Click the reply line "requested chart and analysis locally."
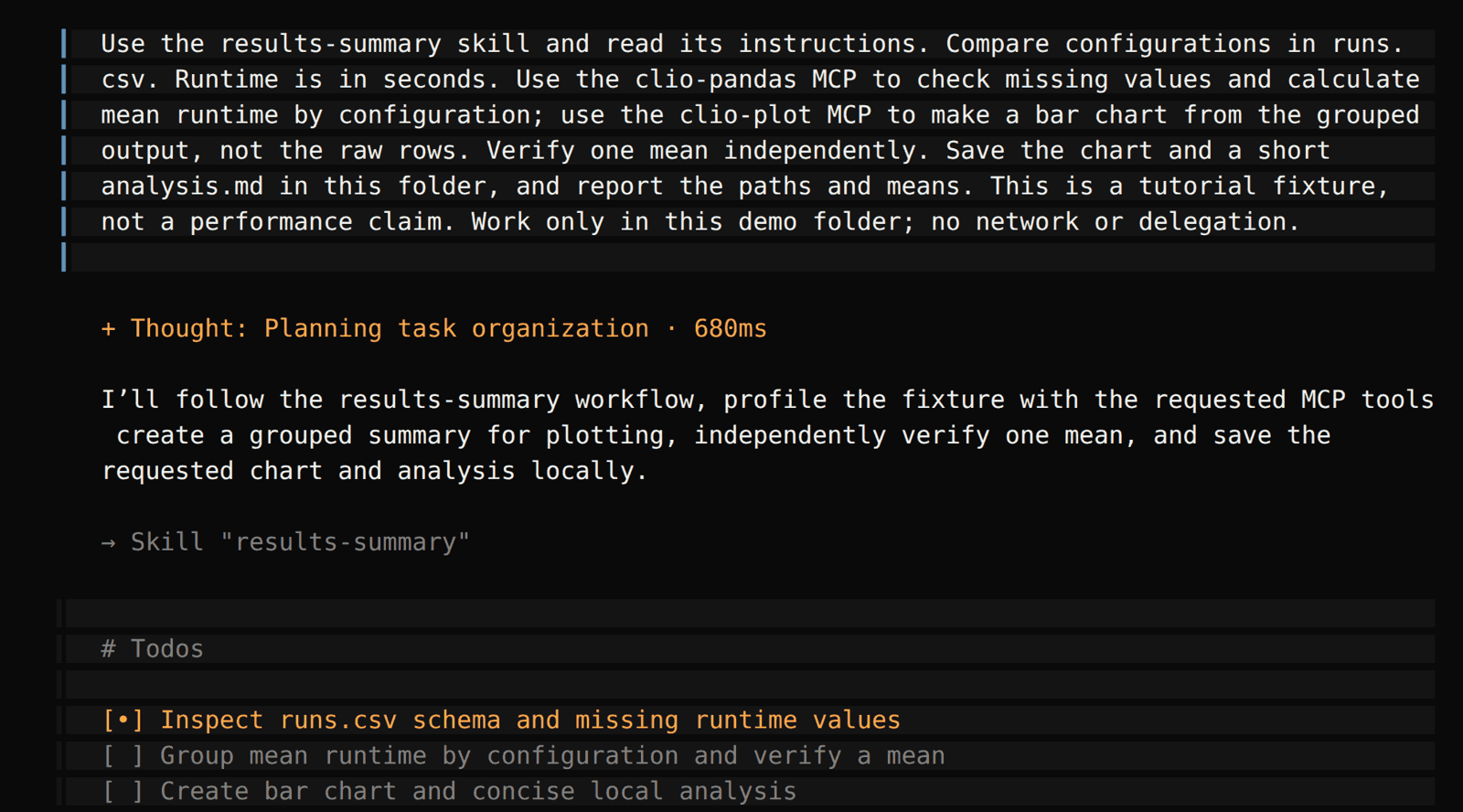The width and height of the screenshot is (1463, 812). click(x=374, y=472)
